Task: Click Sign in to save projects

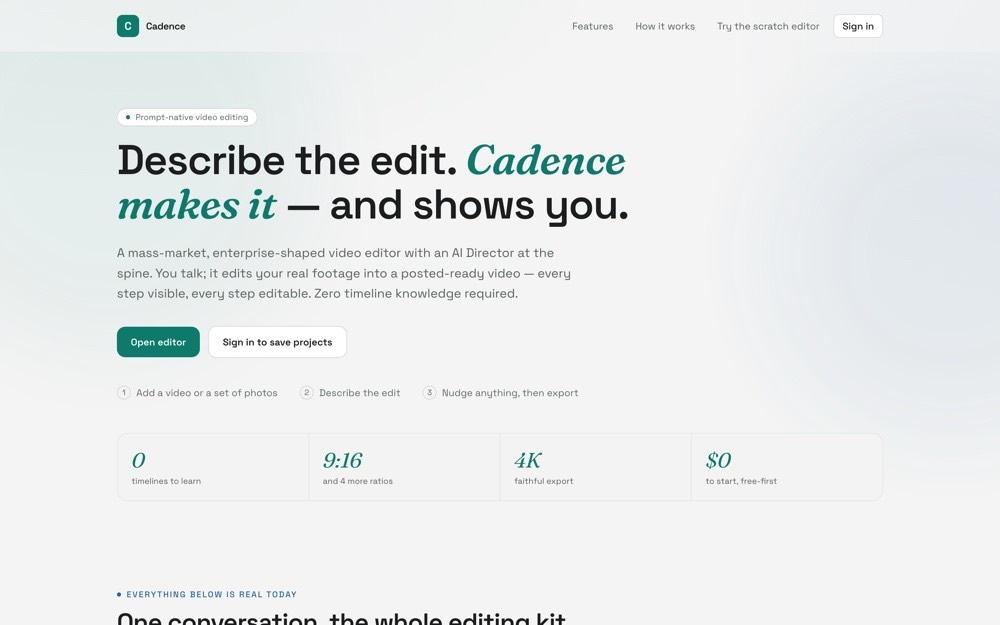Action: point(277,342)
